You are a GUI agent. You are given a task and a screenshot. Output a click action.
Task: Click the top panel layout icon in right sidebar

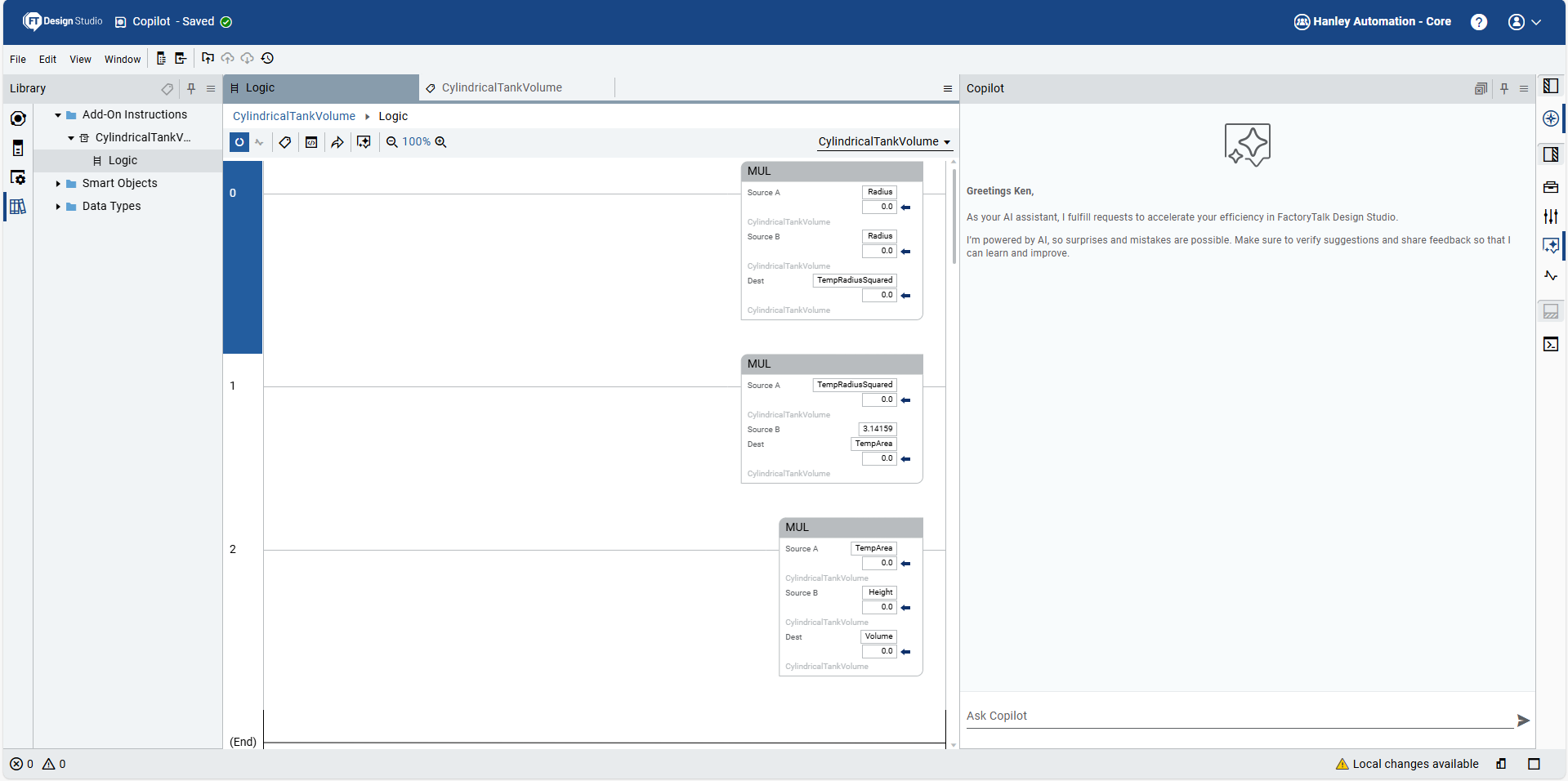(x=1551, y=86)
